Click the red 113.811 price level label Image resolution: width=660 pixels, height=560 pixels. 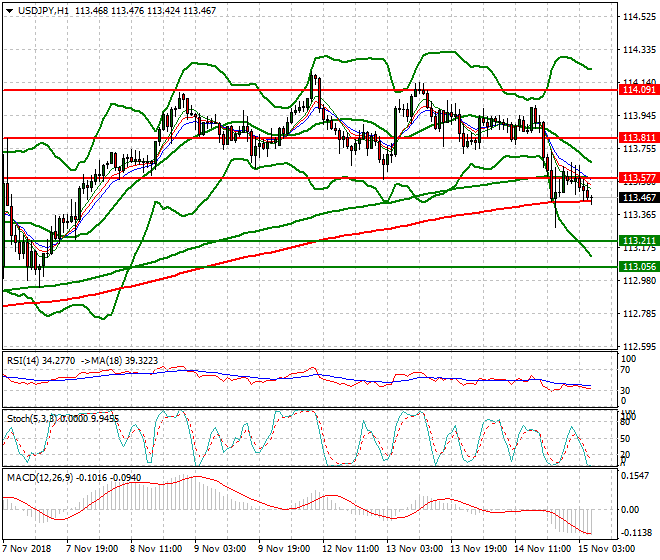point(639,138)
